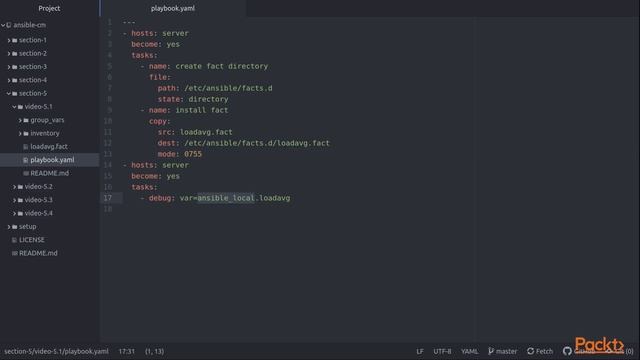Image resolution: width=640 pixels, height=360 pixels.
Task: Click the section-3 folder icon
Action: (x=15, y=67)
